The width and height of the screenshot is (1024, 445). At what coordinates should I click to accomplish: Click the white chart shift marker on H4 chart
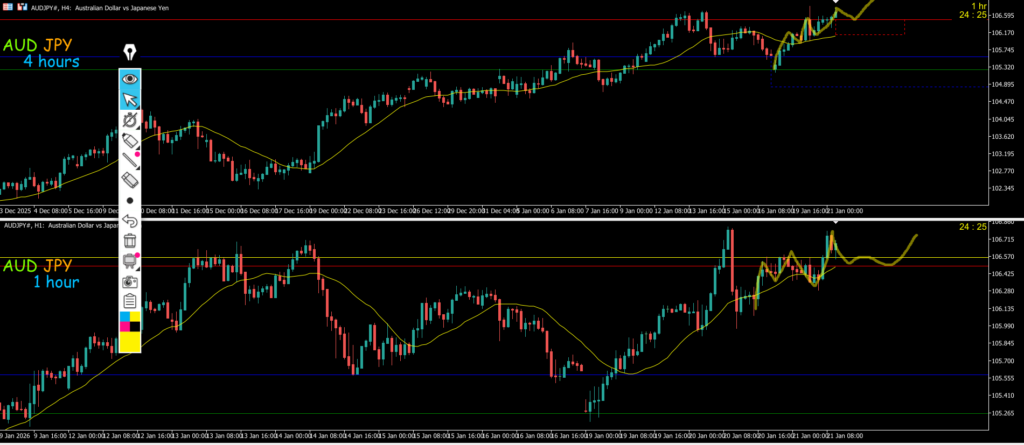[x=836, y=2]
